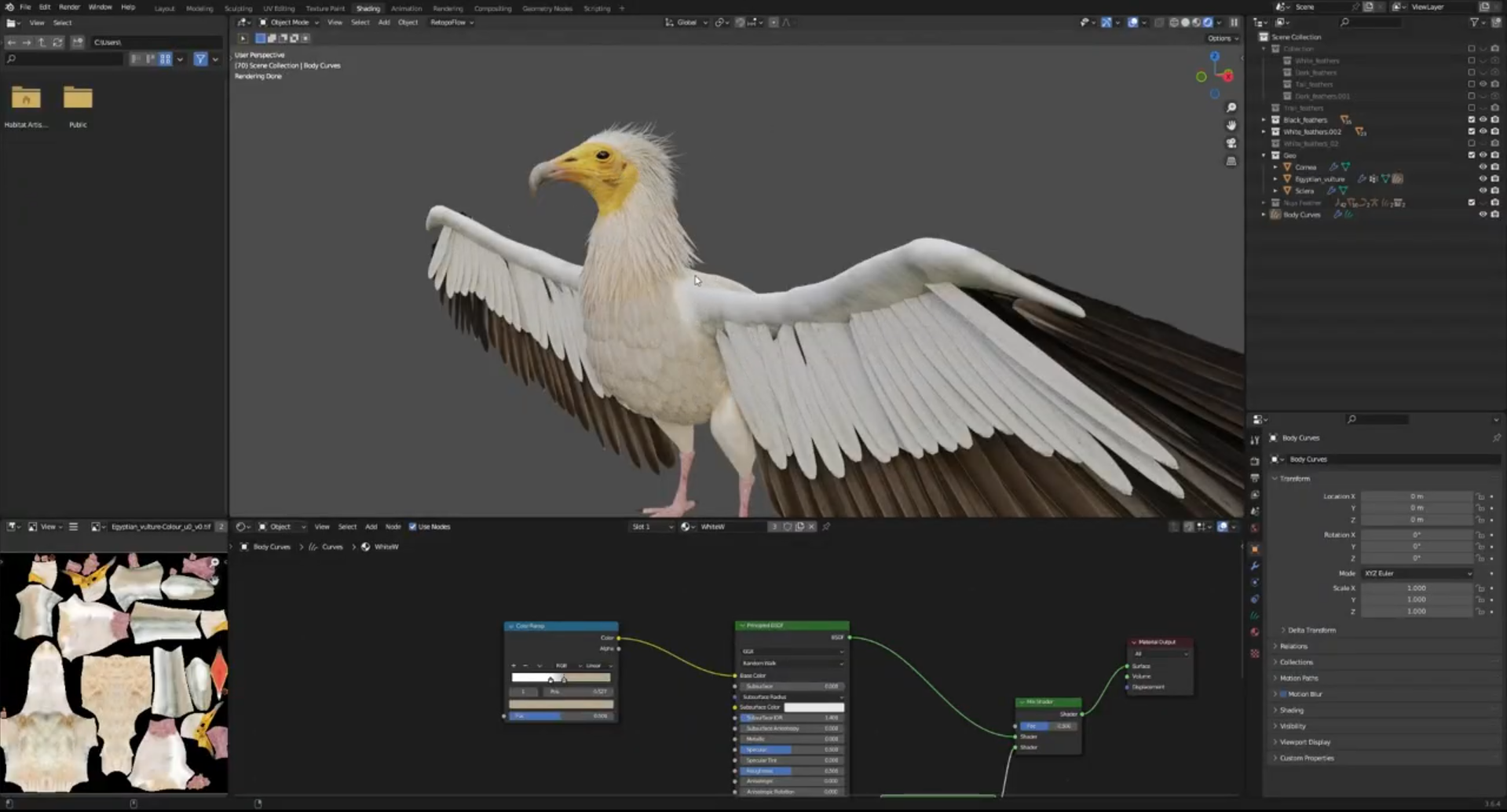Screen dimensions: 1507x812
Task: Click the refresh icon in file browser
Action: (x=57, y=42)
